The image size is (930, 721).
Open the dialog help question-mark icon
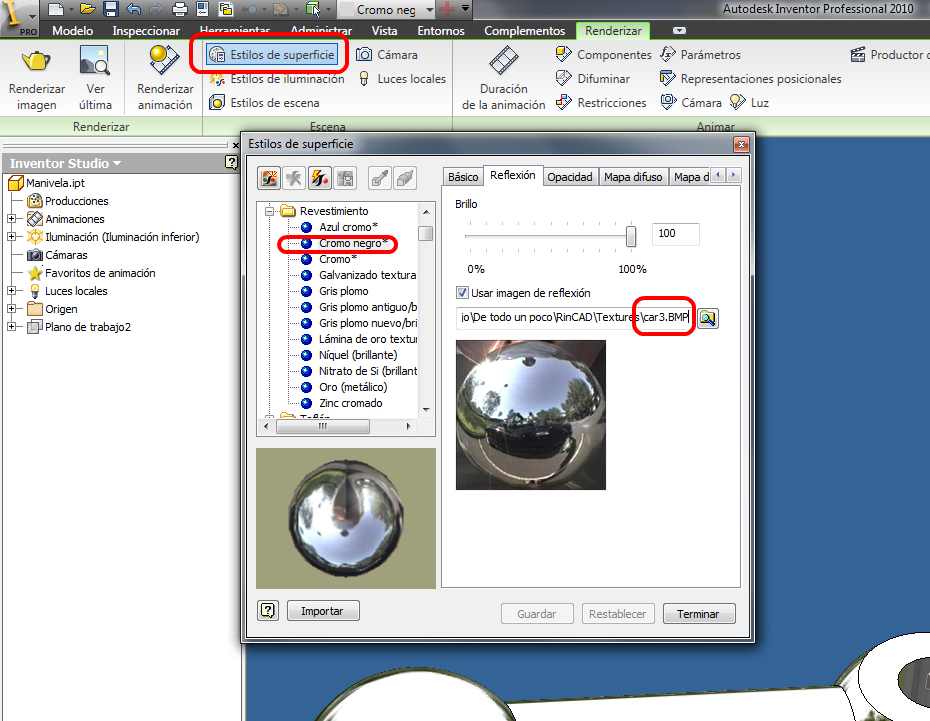(267, 611)
